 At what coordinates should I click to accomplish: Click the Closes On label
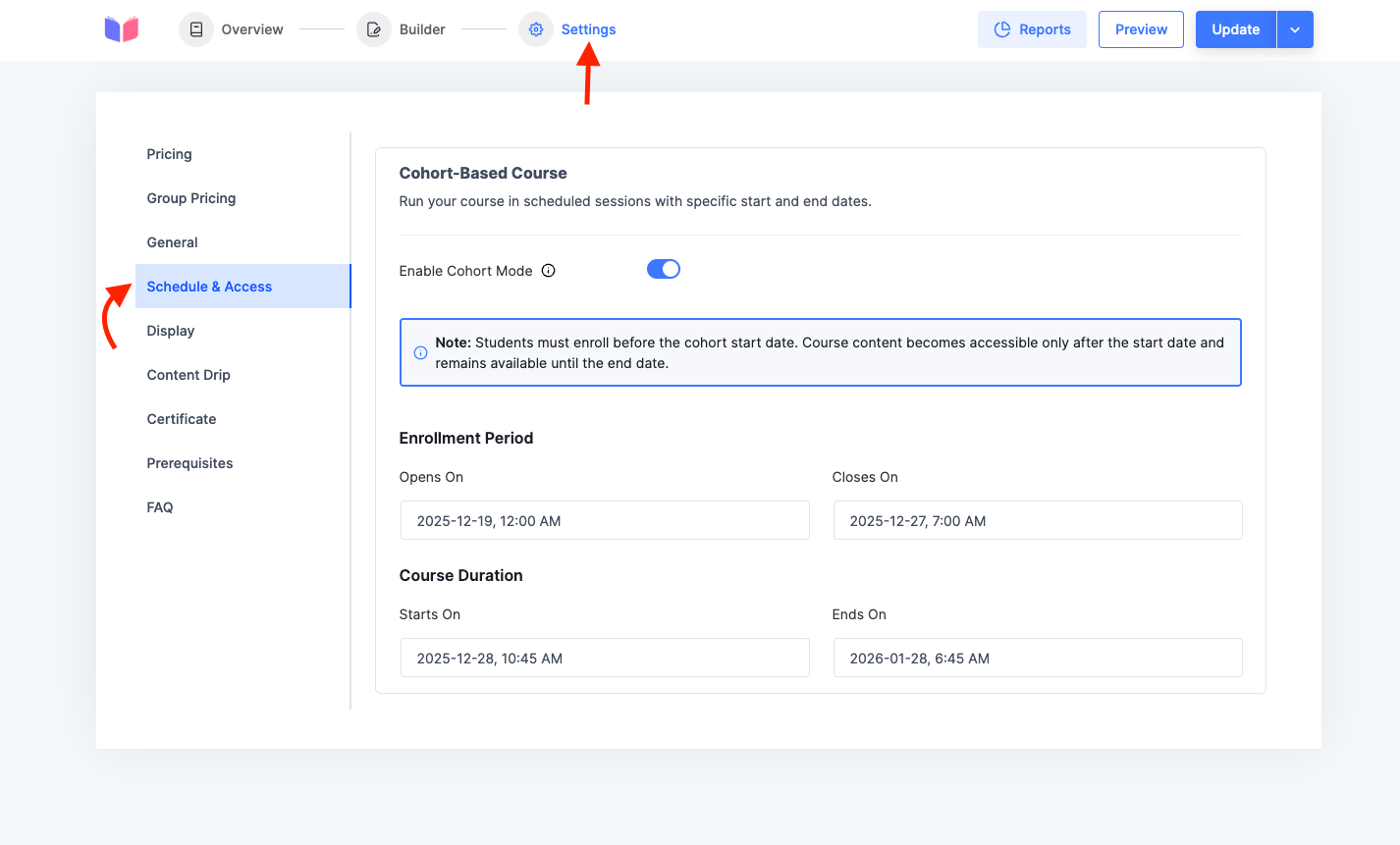click(865, 477)
